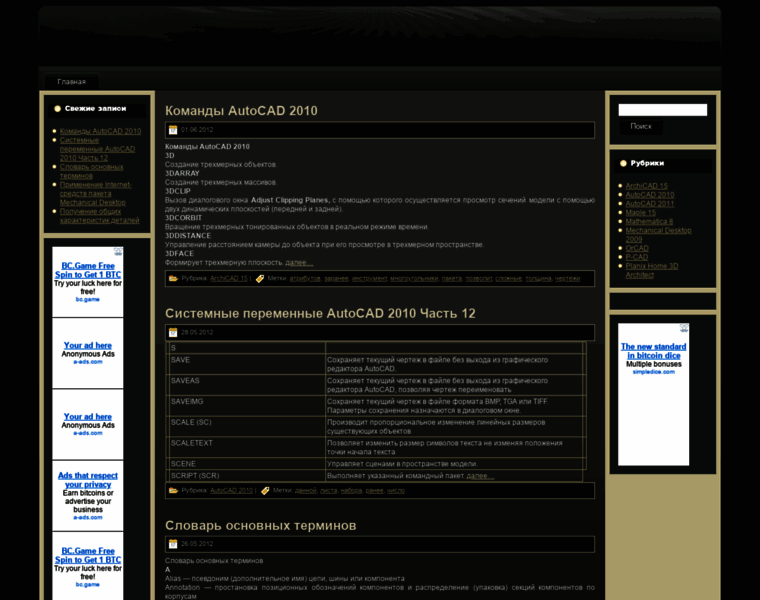Click calendar icon next to 28.05.2012

pos(173,332)
